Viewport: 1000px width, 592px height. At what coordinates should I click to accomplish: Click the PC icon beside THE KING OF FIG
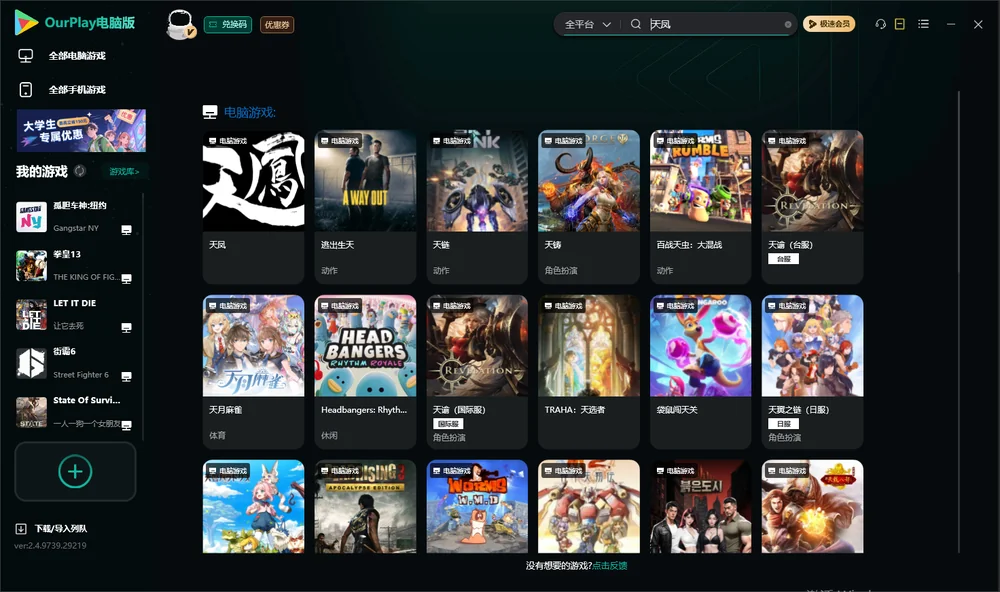[126, 279]
